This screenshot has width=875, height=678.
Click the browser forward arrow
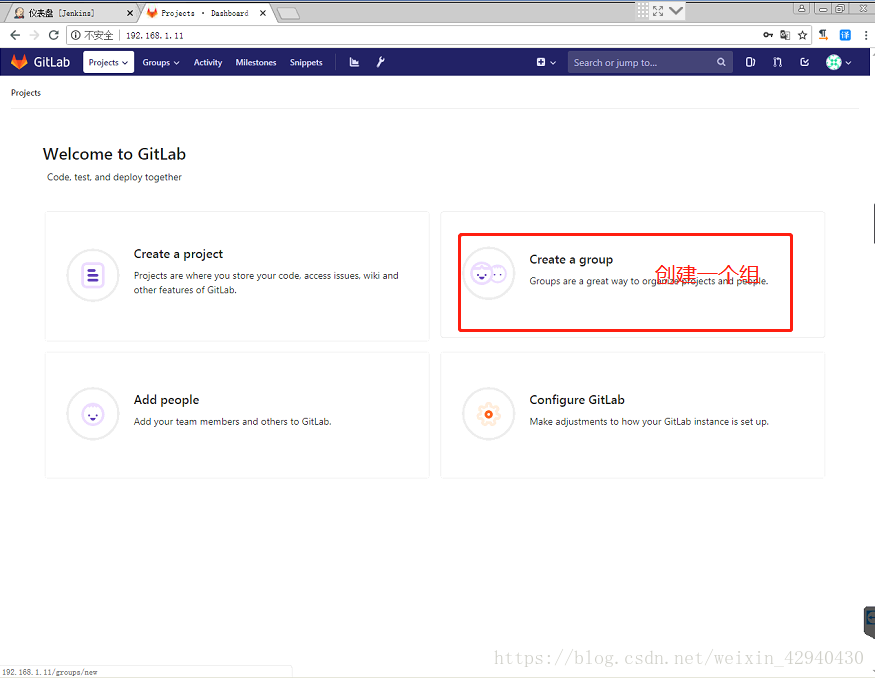click(x=35, y=35)
